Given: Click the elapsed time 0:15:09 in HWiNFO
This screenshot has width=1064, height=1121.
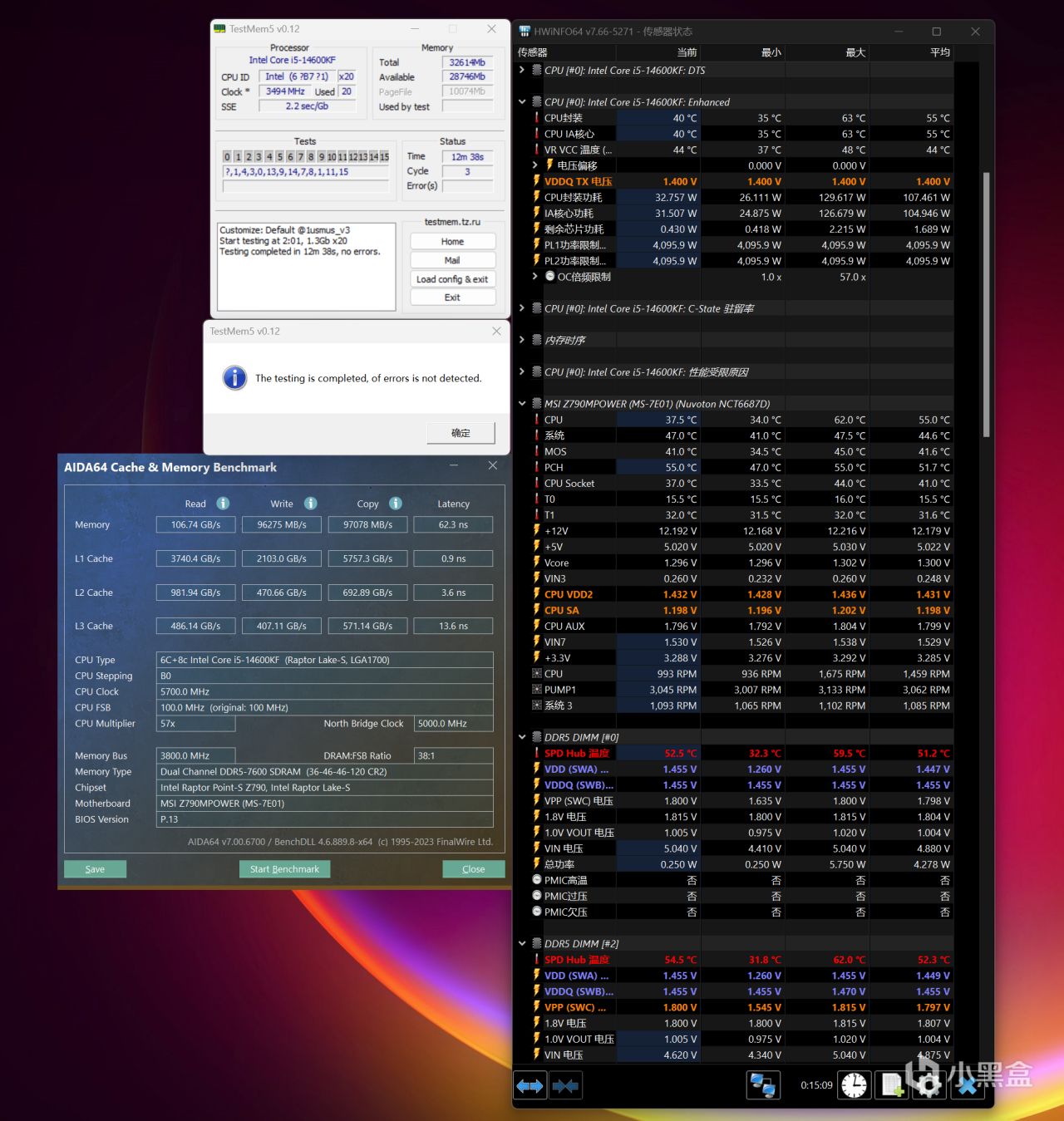Looking at the screenshot, I should coord(816,1085).
